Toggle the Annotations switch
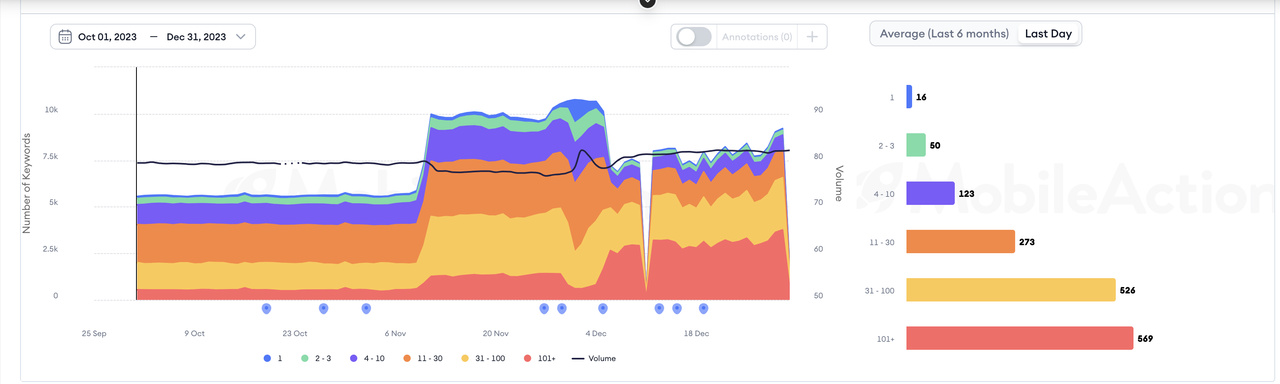Viewport: 1280px width, 384px height. [x=694, y=36]
